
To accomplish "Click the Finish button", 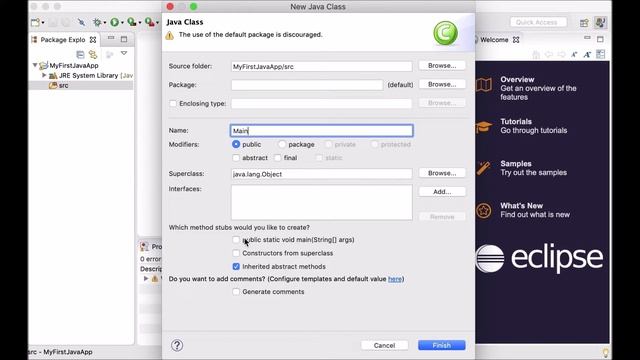I will (442, 345).
